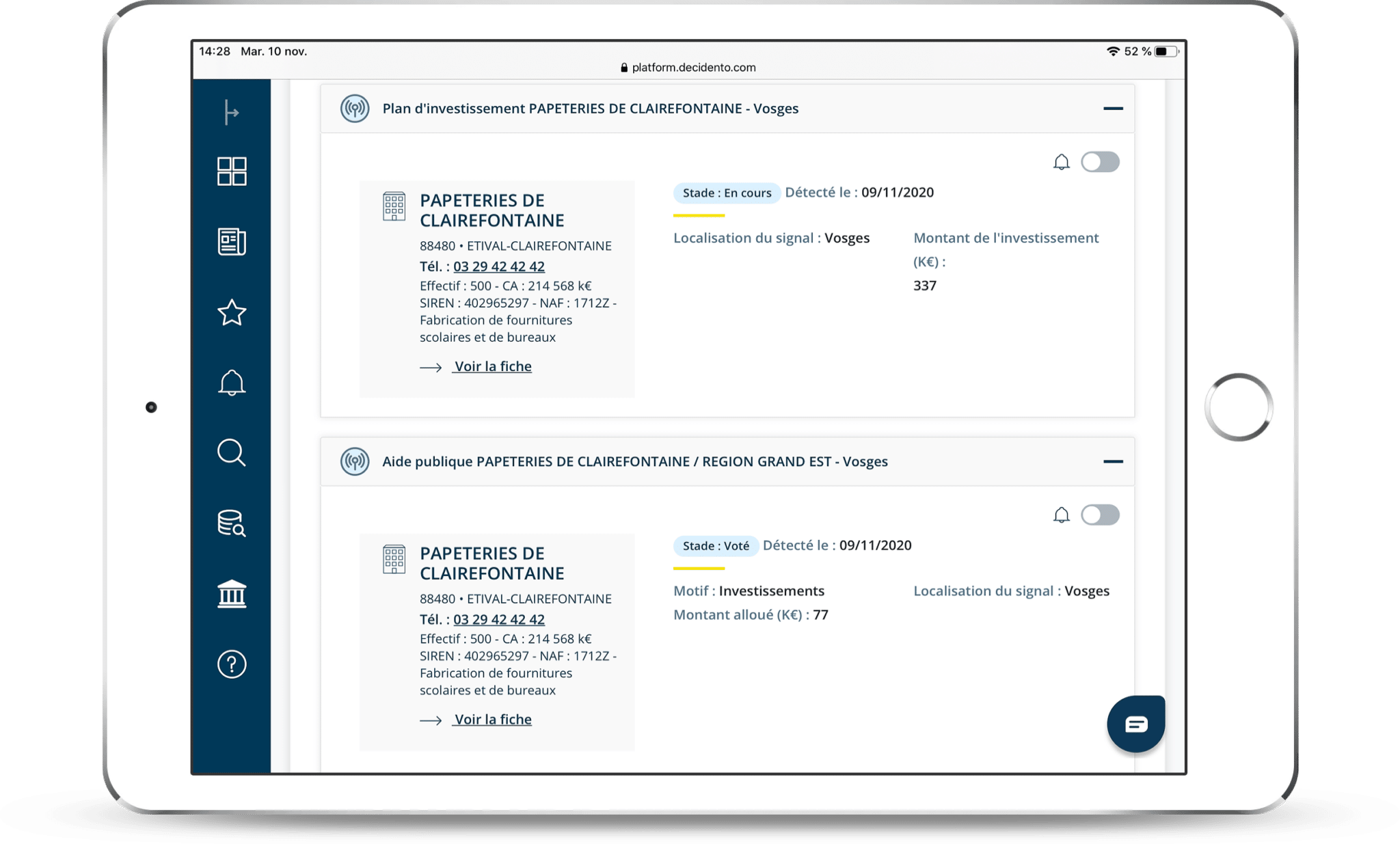
Task: Open institutions building icon in sidebar
Action: (x=232, y=594)
